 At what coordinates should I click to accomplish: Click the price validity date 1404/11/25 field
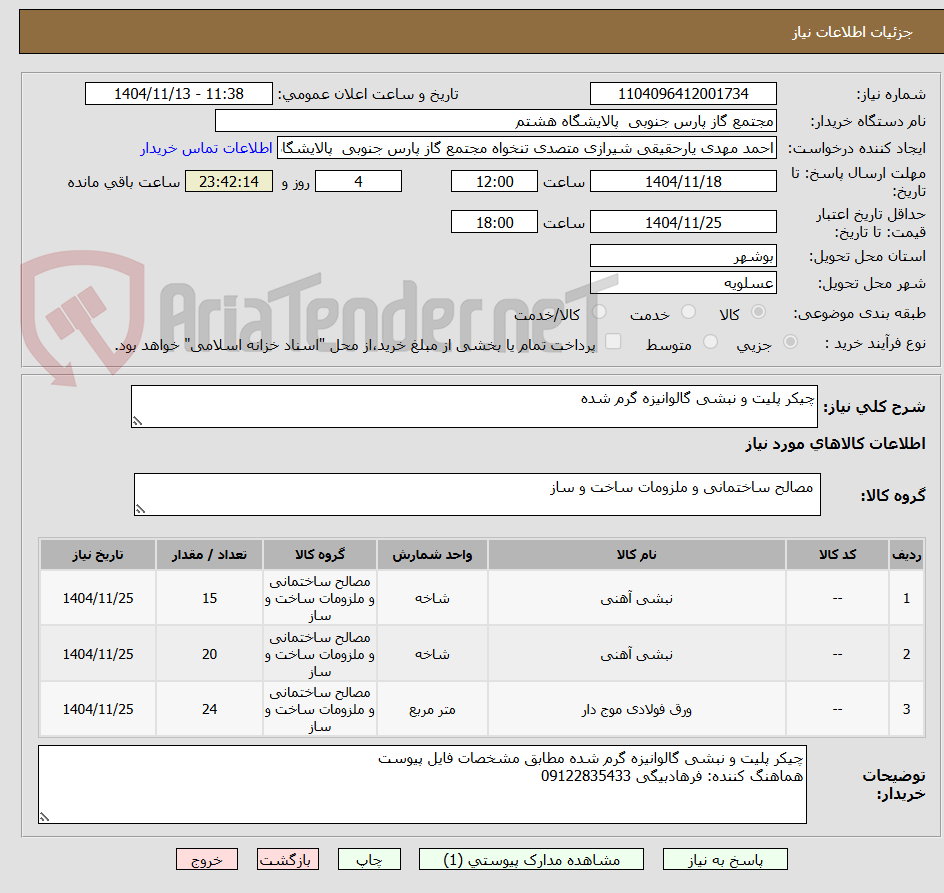[x=683, y=222]
